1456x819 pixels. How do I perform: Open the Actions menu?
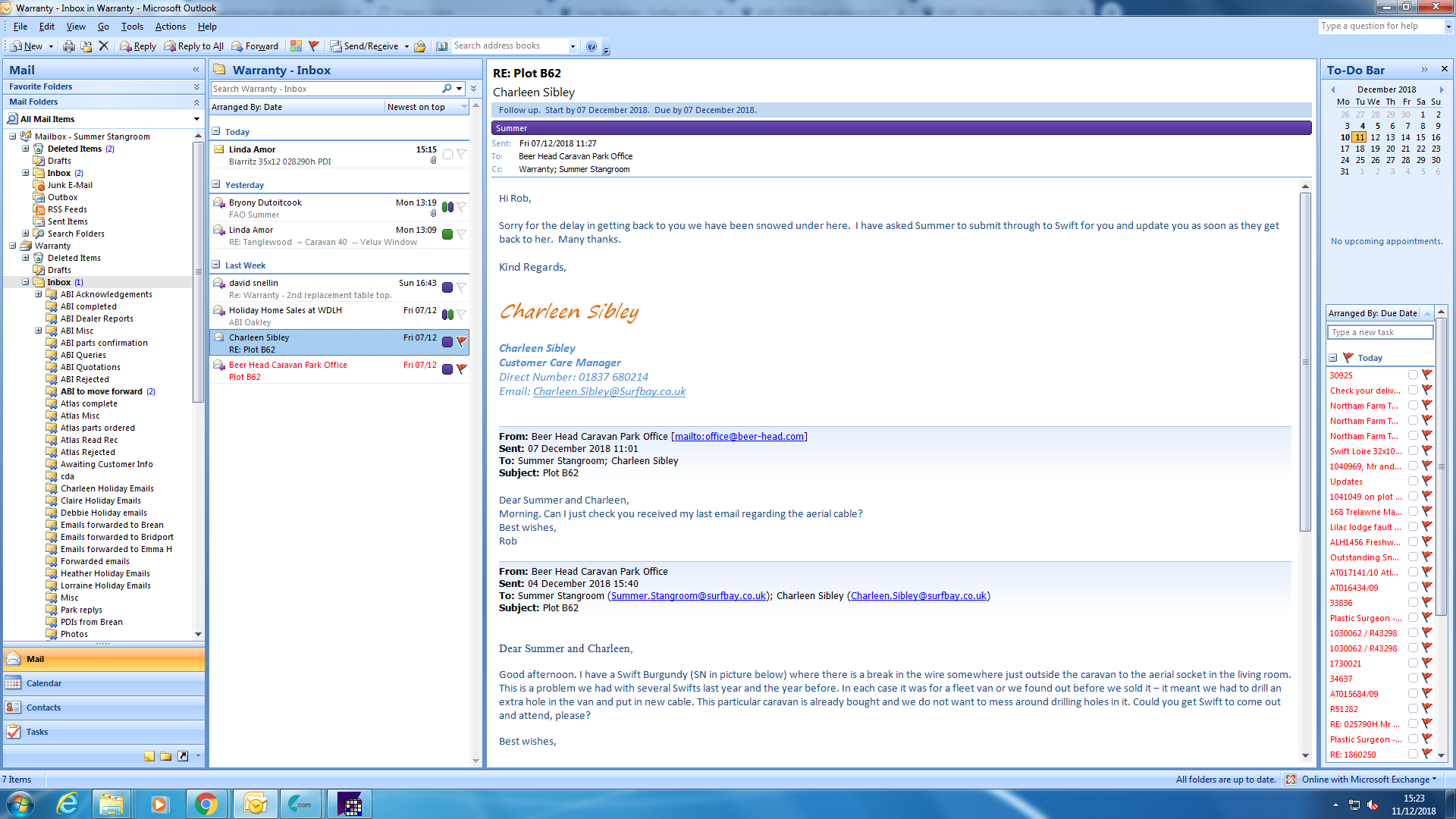click(170, 27)
